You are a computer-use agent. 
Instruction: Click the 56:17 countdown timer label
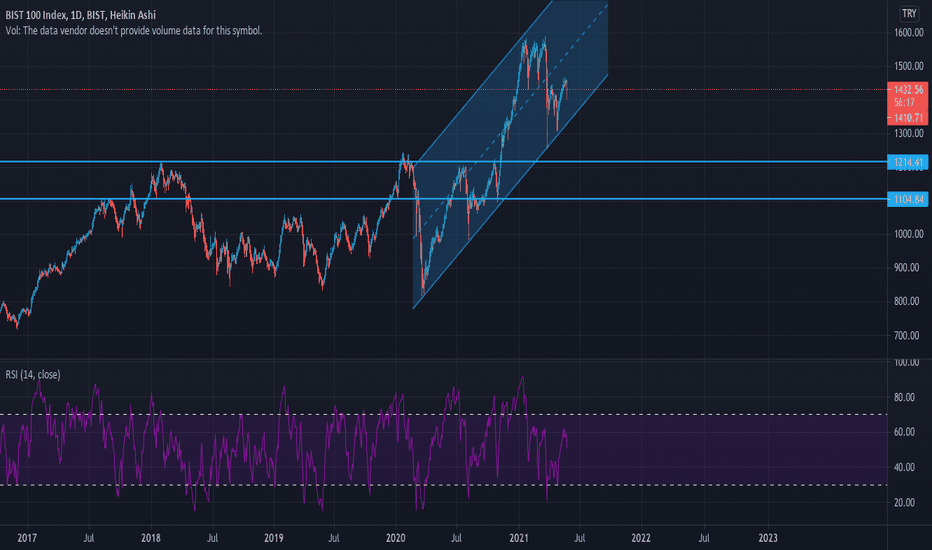tap(905, 102)
